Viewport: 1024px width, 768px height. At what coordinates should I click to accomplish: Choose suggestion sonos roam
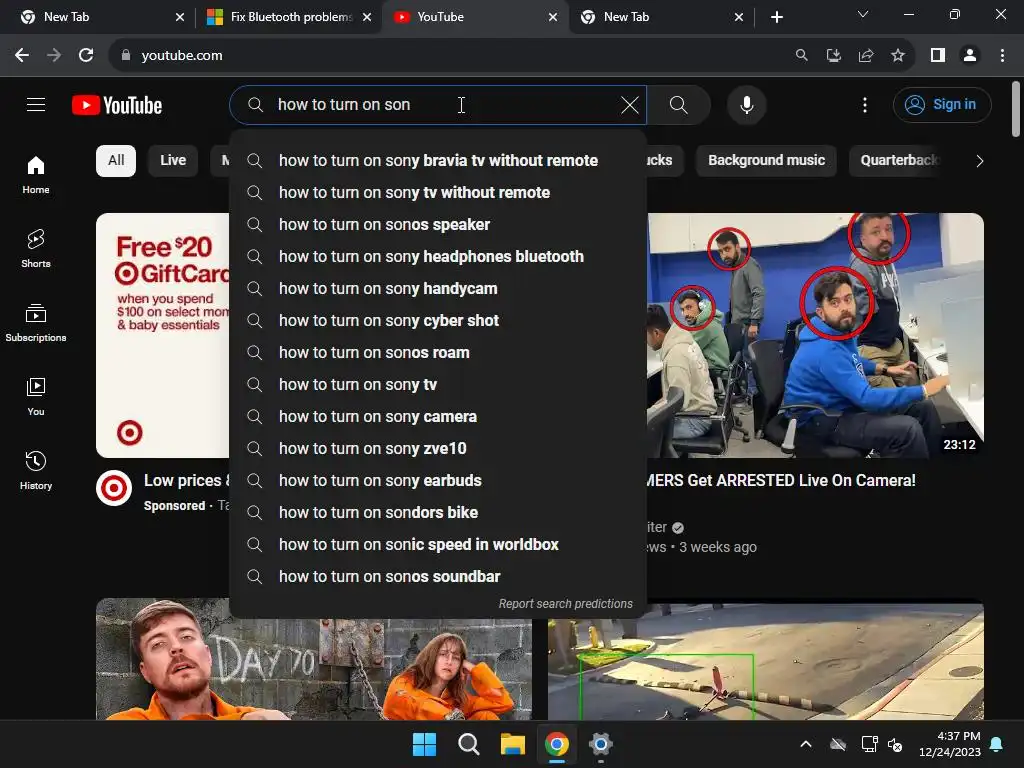(438, 353)
